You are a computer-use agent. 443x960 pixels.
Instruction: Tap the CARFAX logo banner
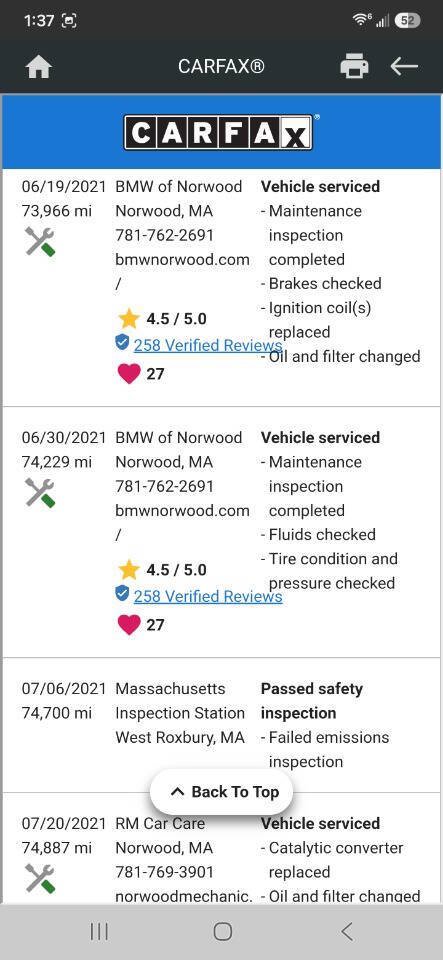(x=221, y=132)
